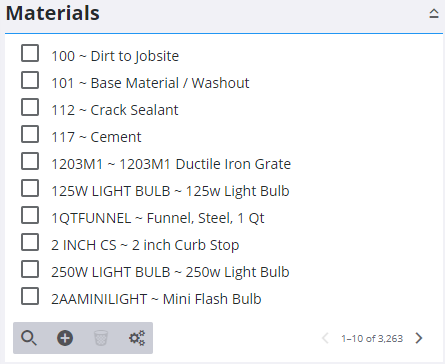Select the 1QTFUNNEL checkbox

pyautogui.click(x=30, y=215)
